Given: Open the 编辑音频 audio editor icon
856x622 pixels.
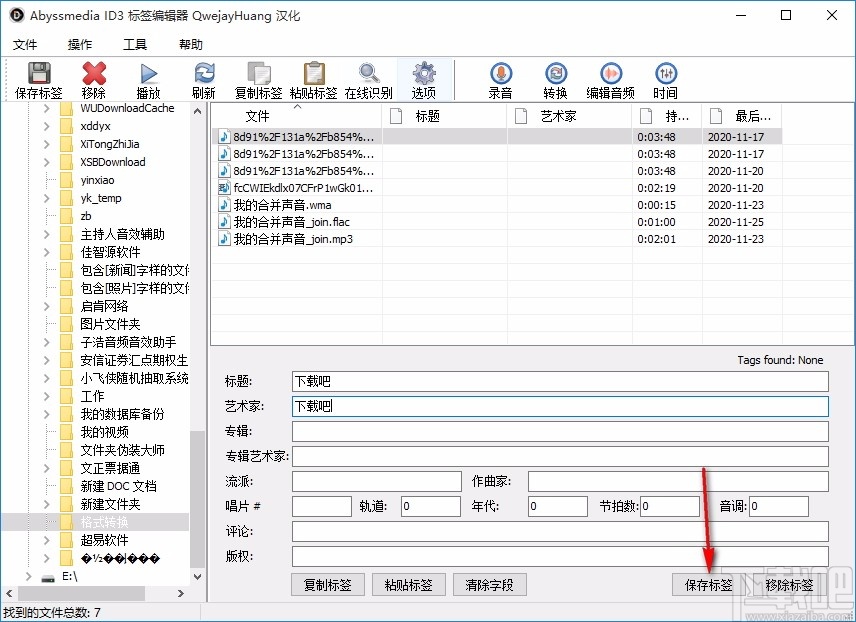Looking at the screenshot, I should click(x=610, y=79).
